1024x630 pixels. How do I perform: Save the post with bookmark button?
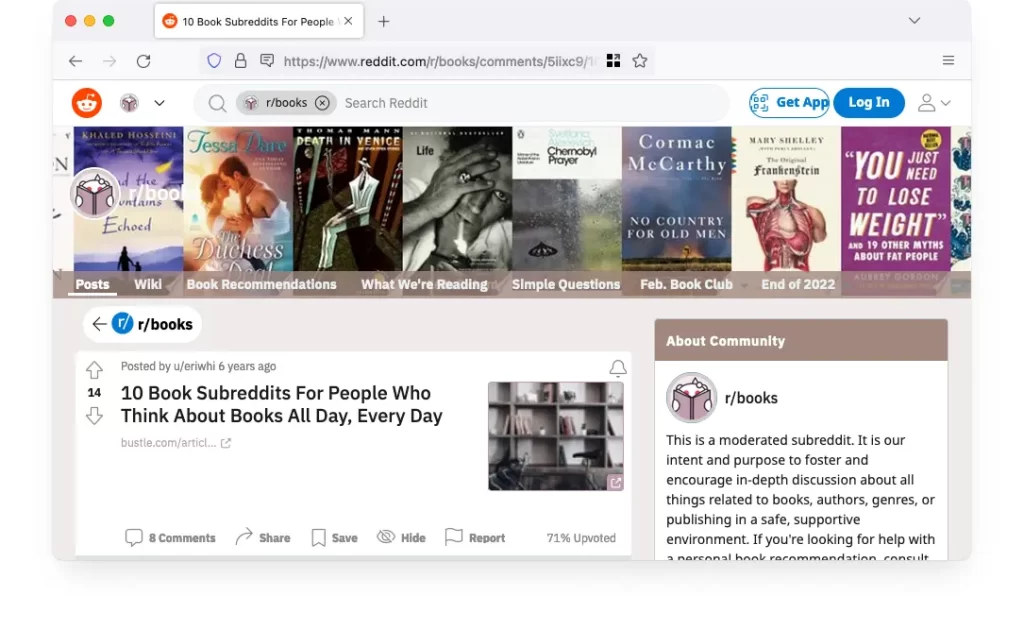pos(334,538)
